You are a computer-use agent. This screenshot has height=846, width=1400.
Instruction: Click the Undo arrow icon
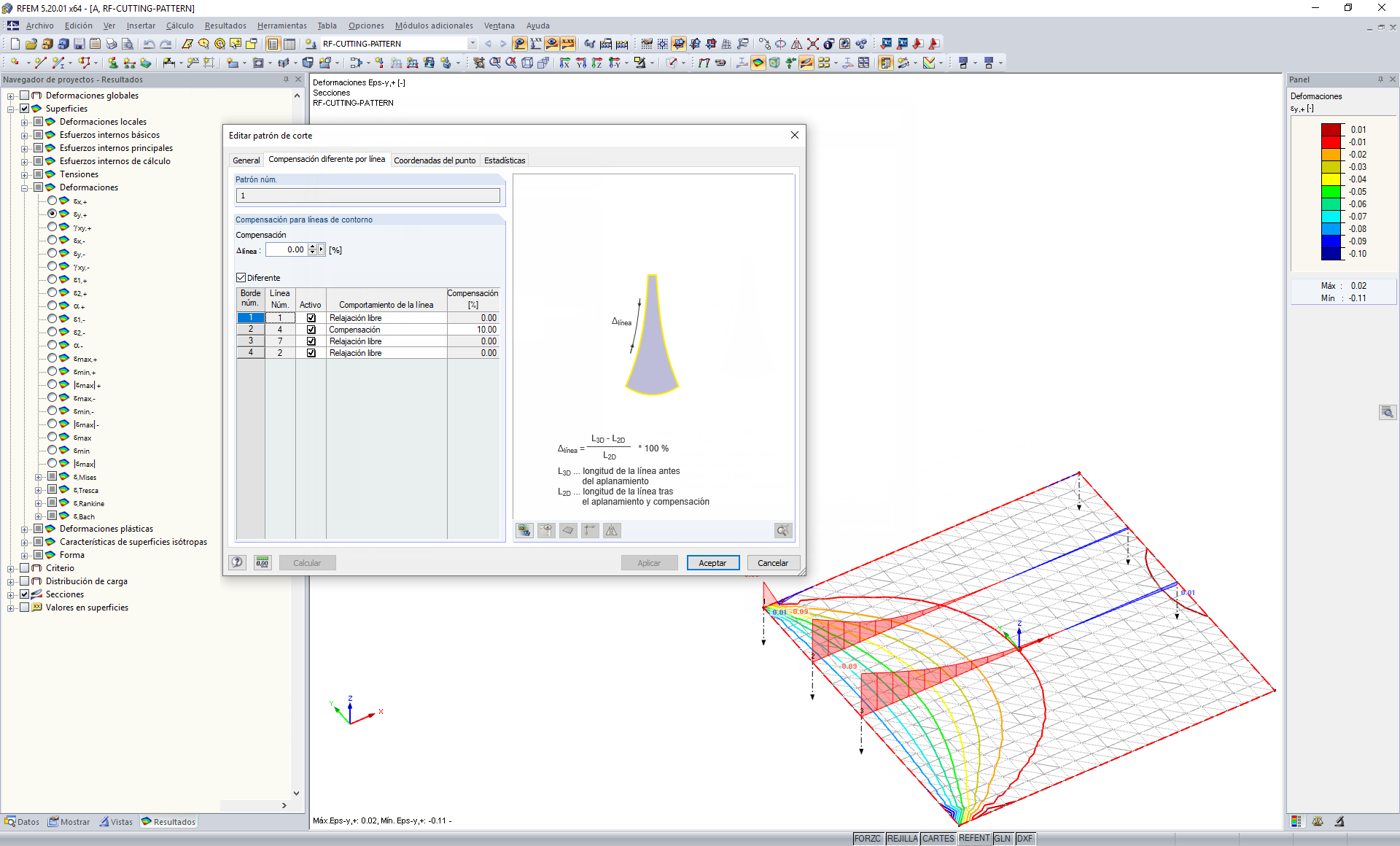[x=149, y=44]
